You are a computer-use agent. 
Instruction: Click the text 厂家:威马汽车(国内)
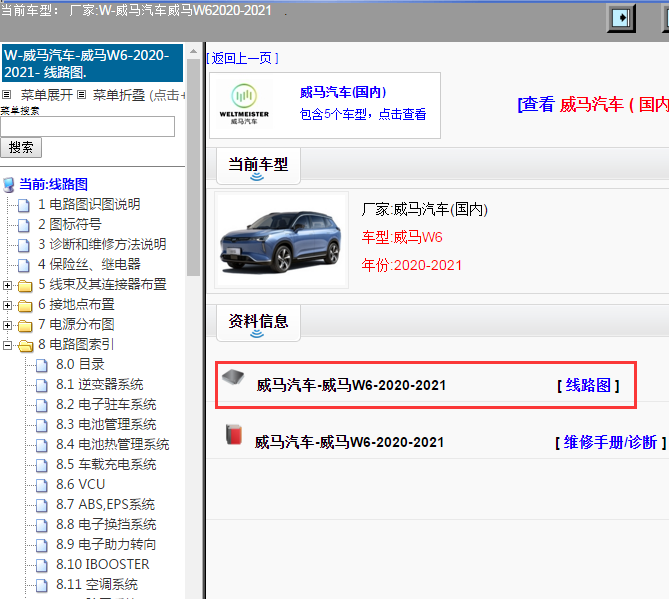click(x=425, y=210)
